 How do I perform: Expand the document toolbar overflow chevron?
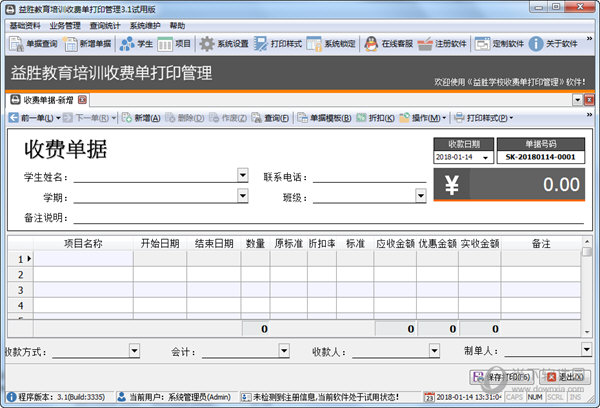click(589, 115)
